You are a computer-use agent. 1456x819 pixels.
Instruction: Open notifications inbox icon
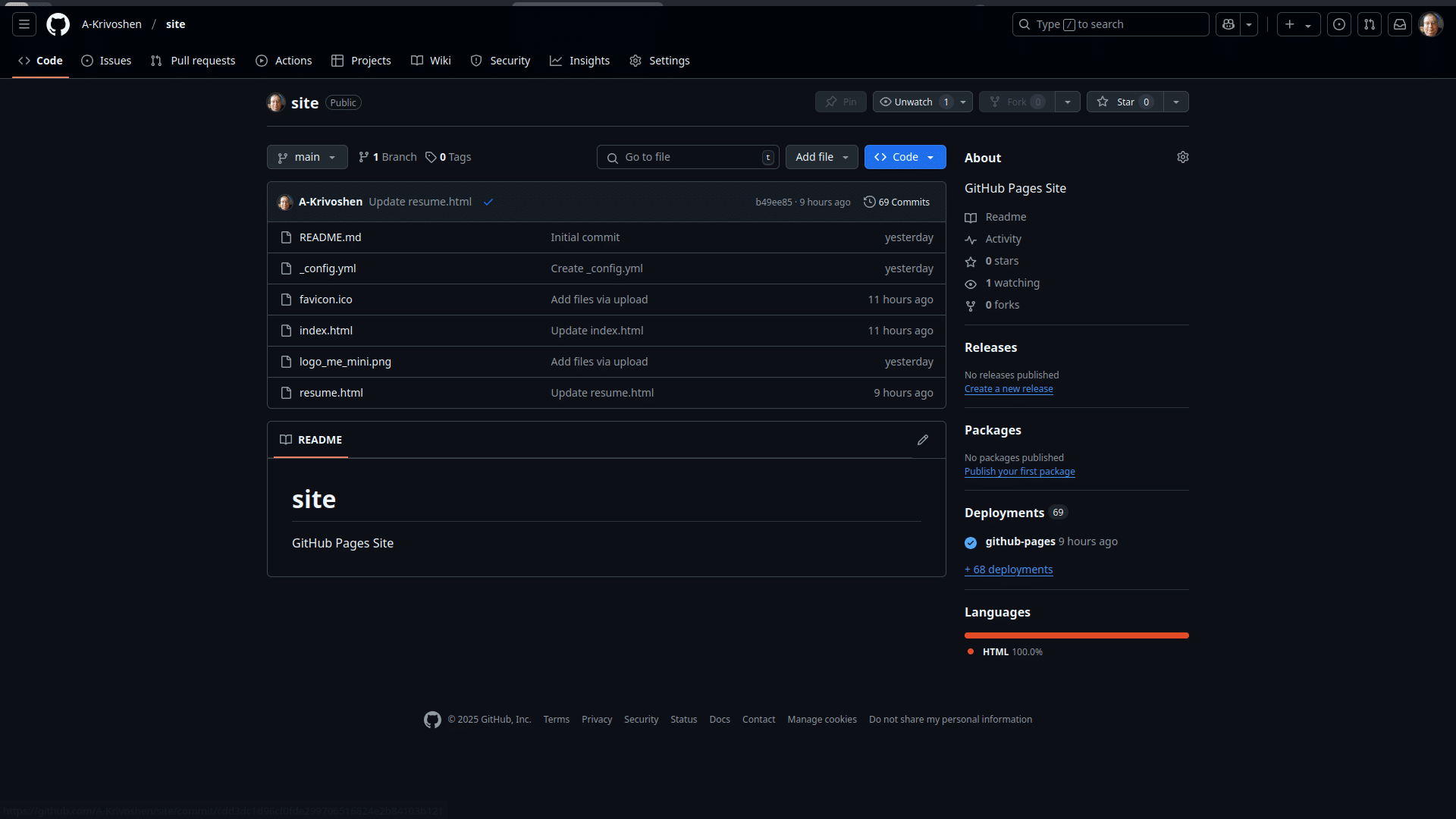[1400, 24]
